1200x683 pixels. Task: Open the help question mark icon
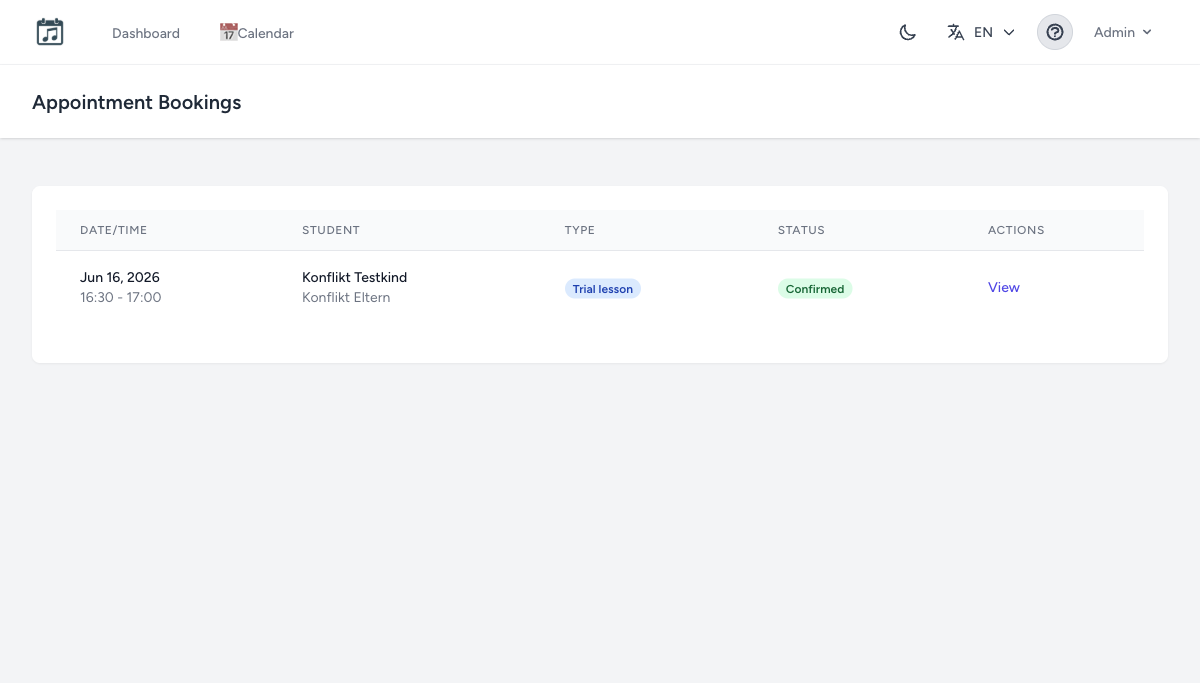(1055, 32)
